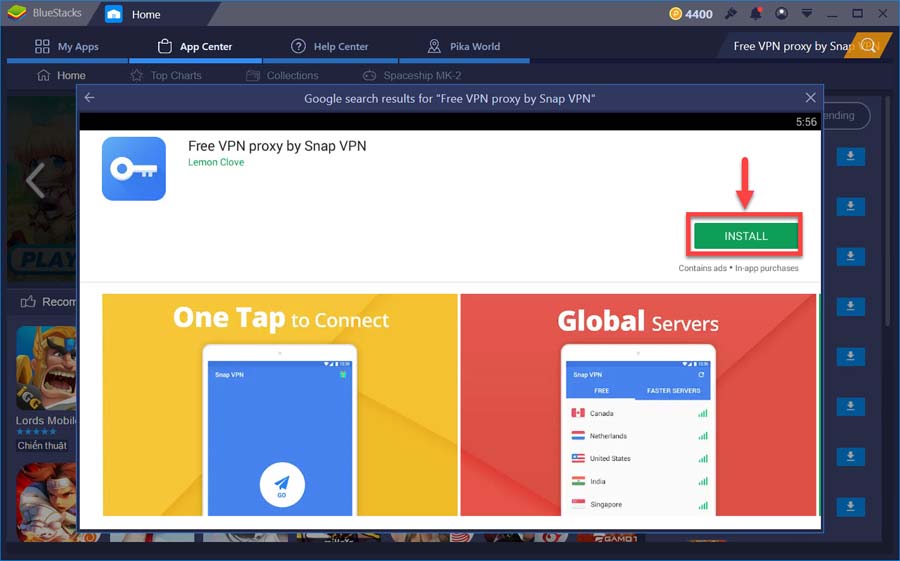Click the first download icon in right list
This screenshot has height=561, width=900.
point(851,157)
